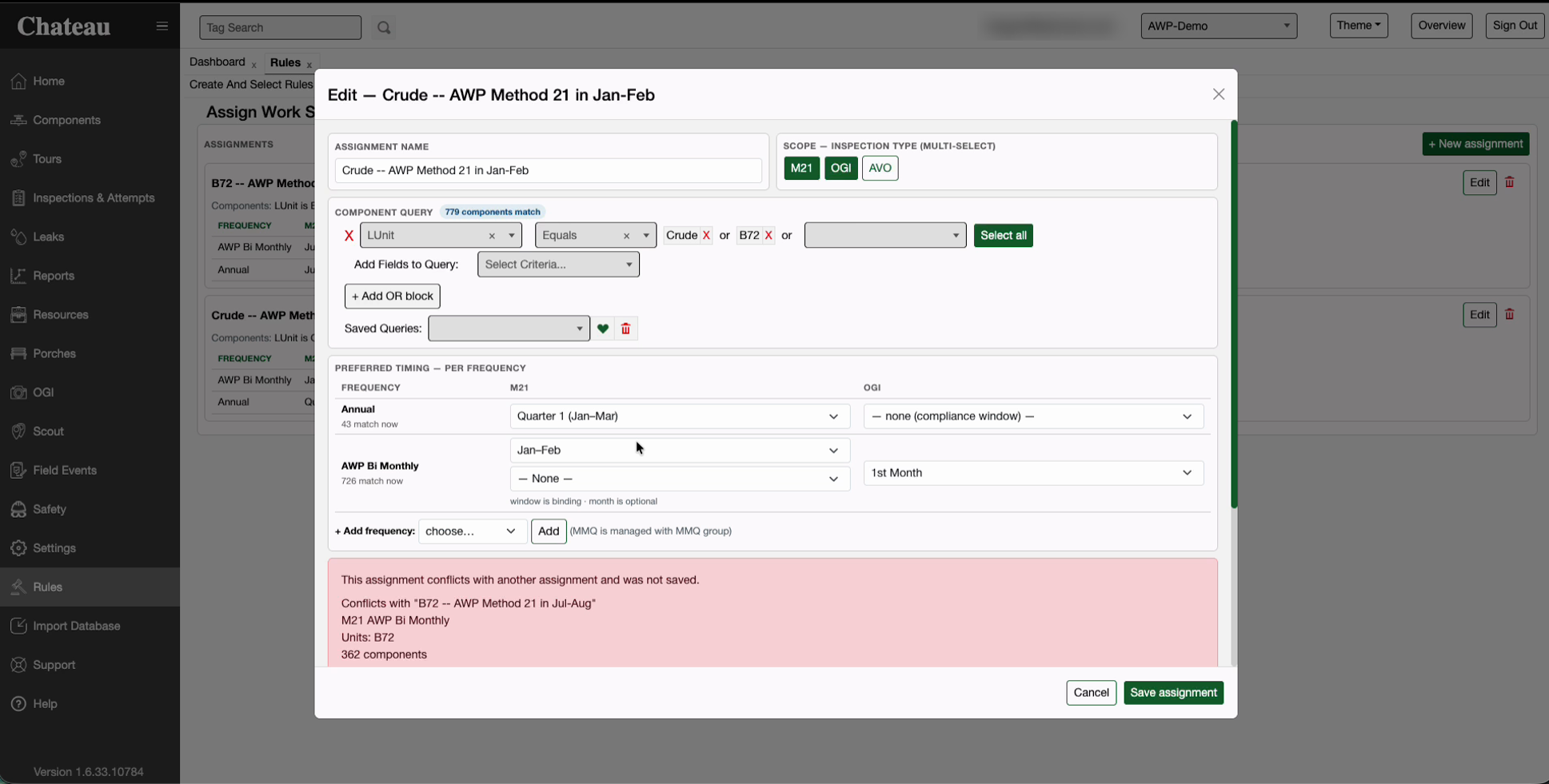
Task: Open the OGI camera section
Action: pyautogui.click(x=43, y=392)
